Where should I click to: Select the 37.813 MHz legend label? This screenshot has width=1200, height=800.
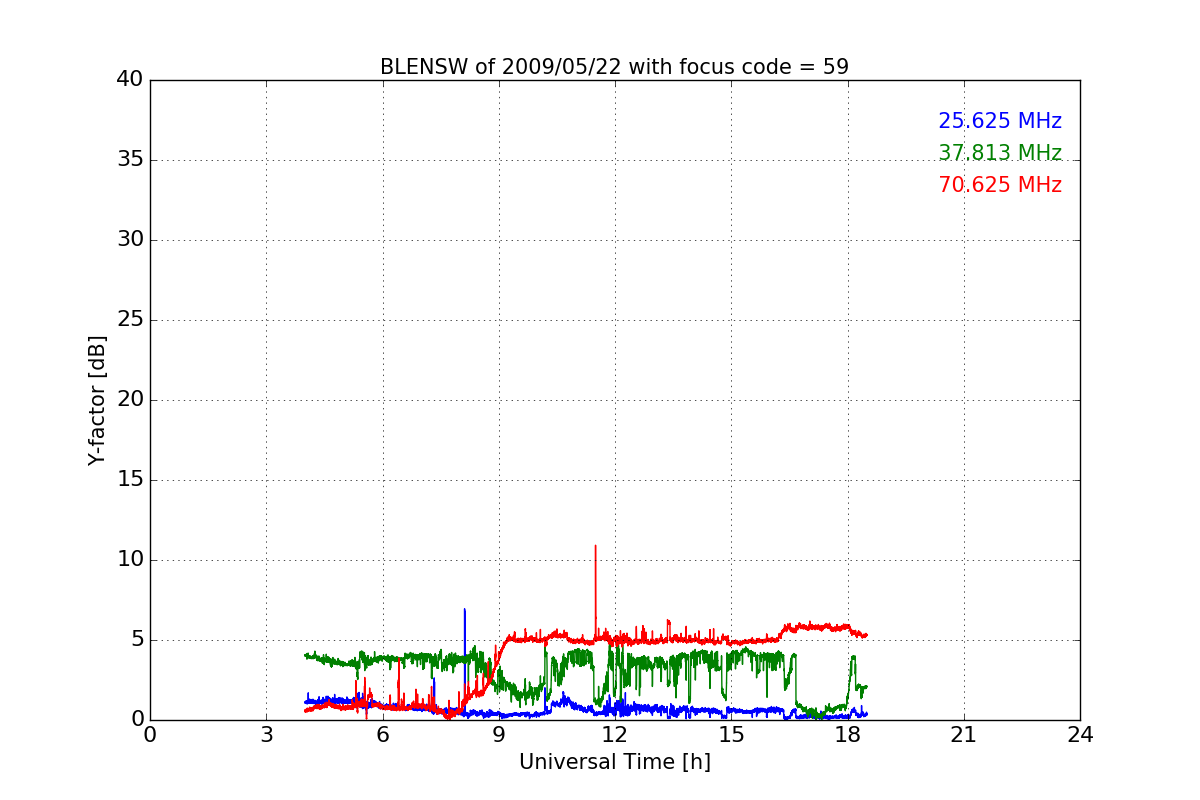click(x=1000, y=153)
